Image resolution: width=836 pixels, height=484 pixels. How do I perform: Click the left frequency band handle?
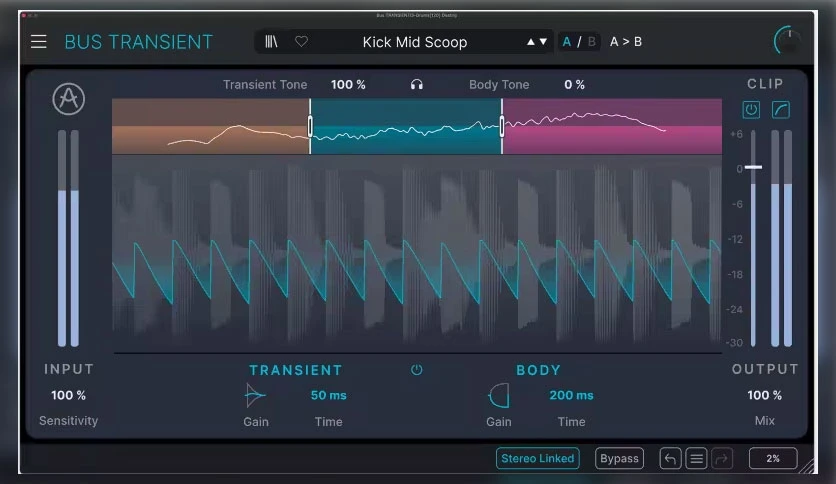(310, 126)
